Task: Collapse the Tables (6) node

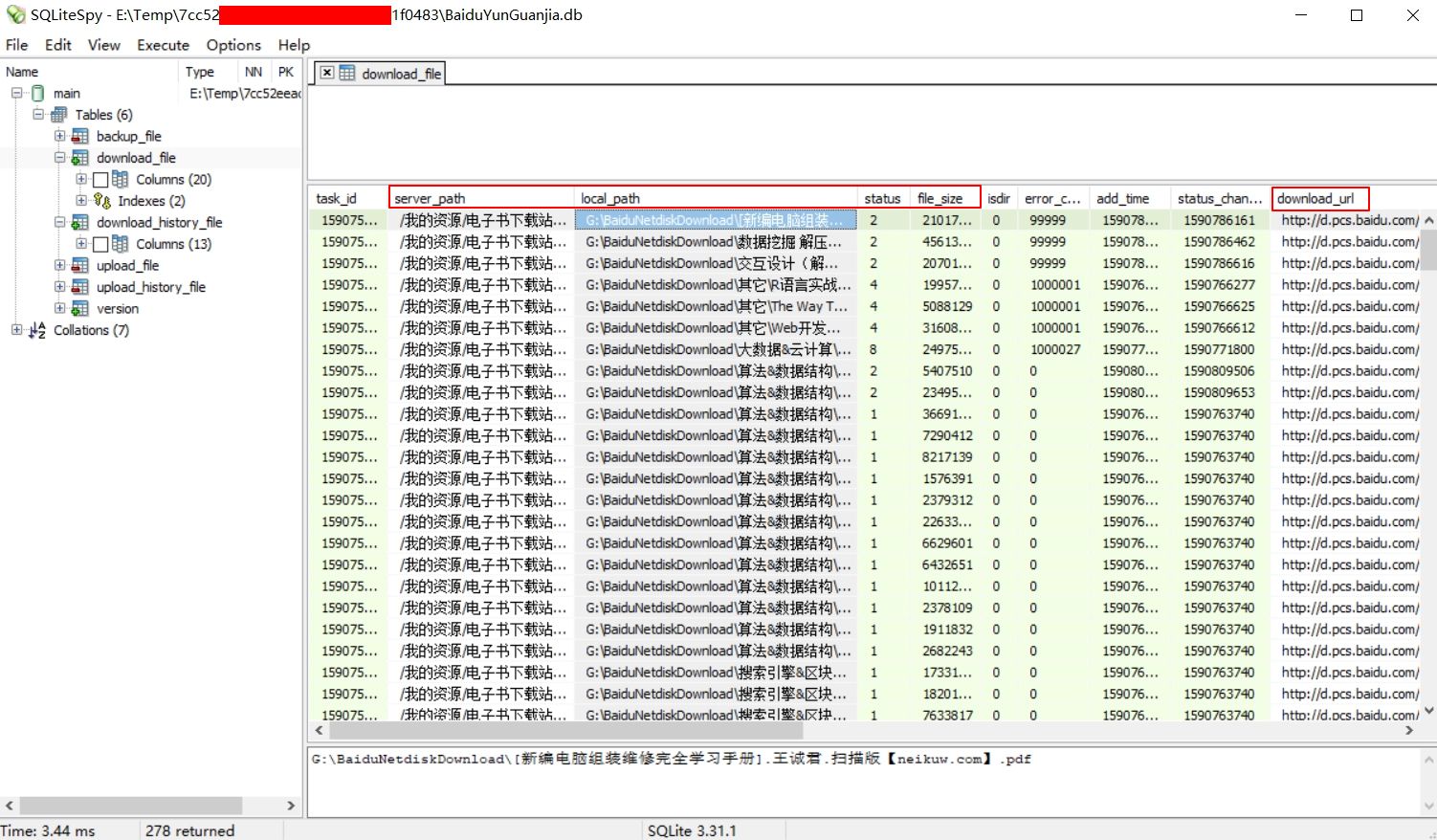Action: 38,115
